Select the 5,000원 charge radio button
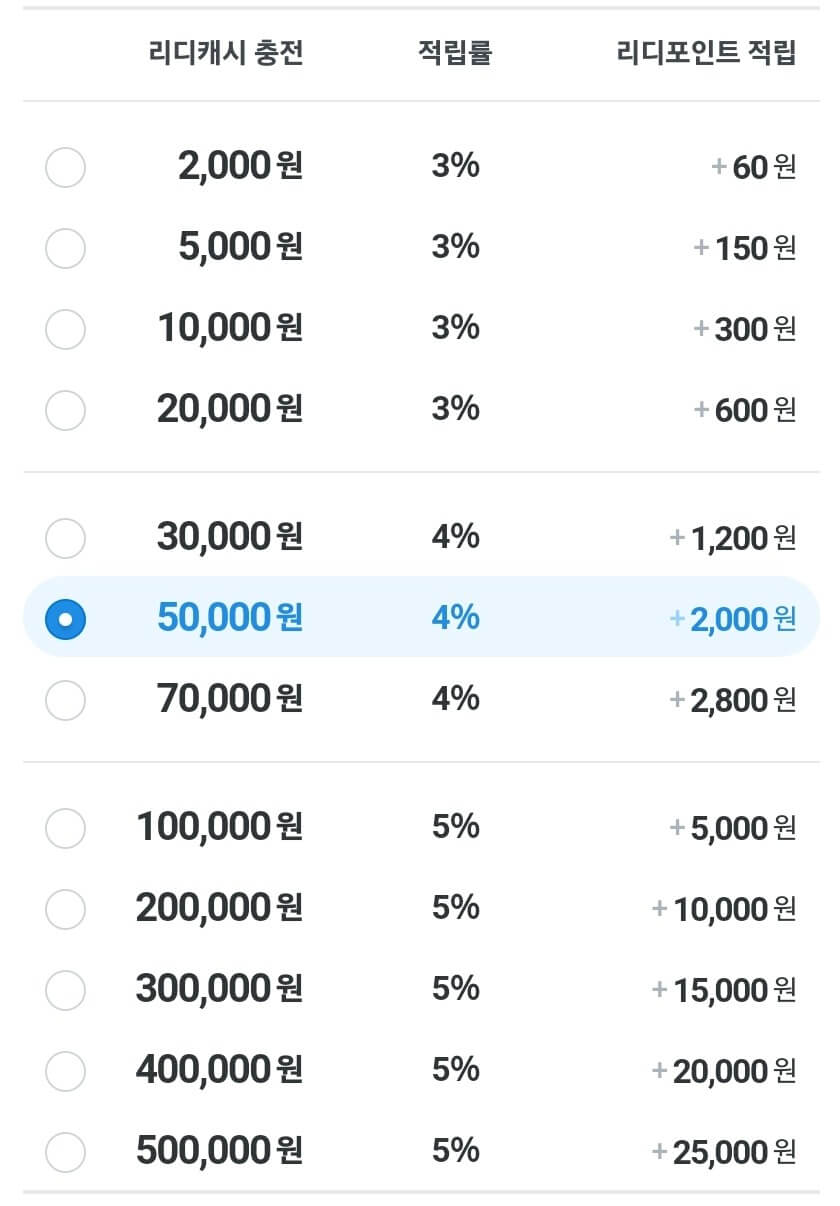Screen dimensions: 840x1206 (x=66, y=248)
